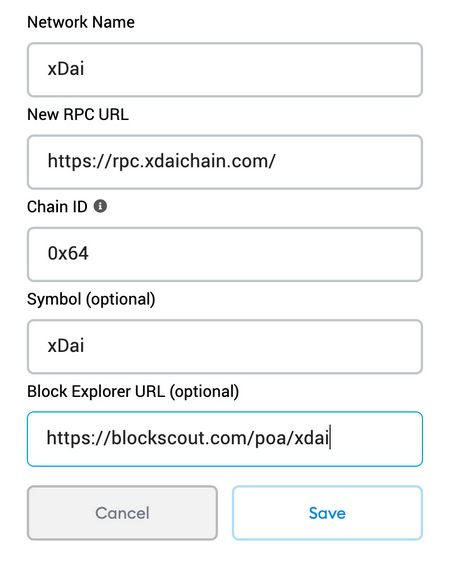458x565 pixels.
Task: Save the xDai network settings
Action: click(327, 513)
